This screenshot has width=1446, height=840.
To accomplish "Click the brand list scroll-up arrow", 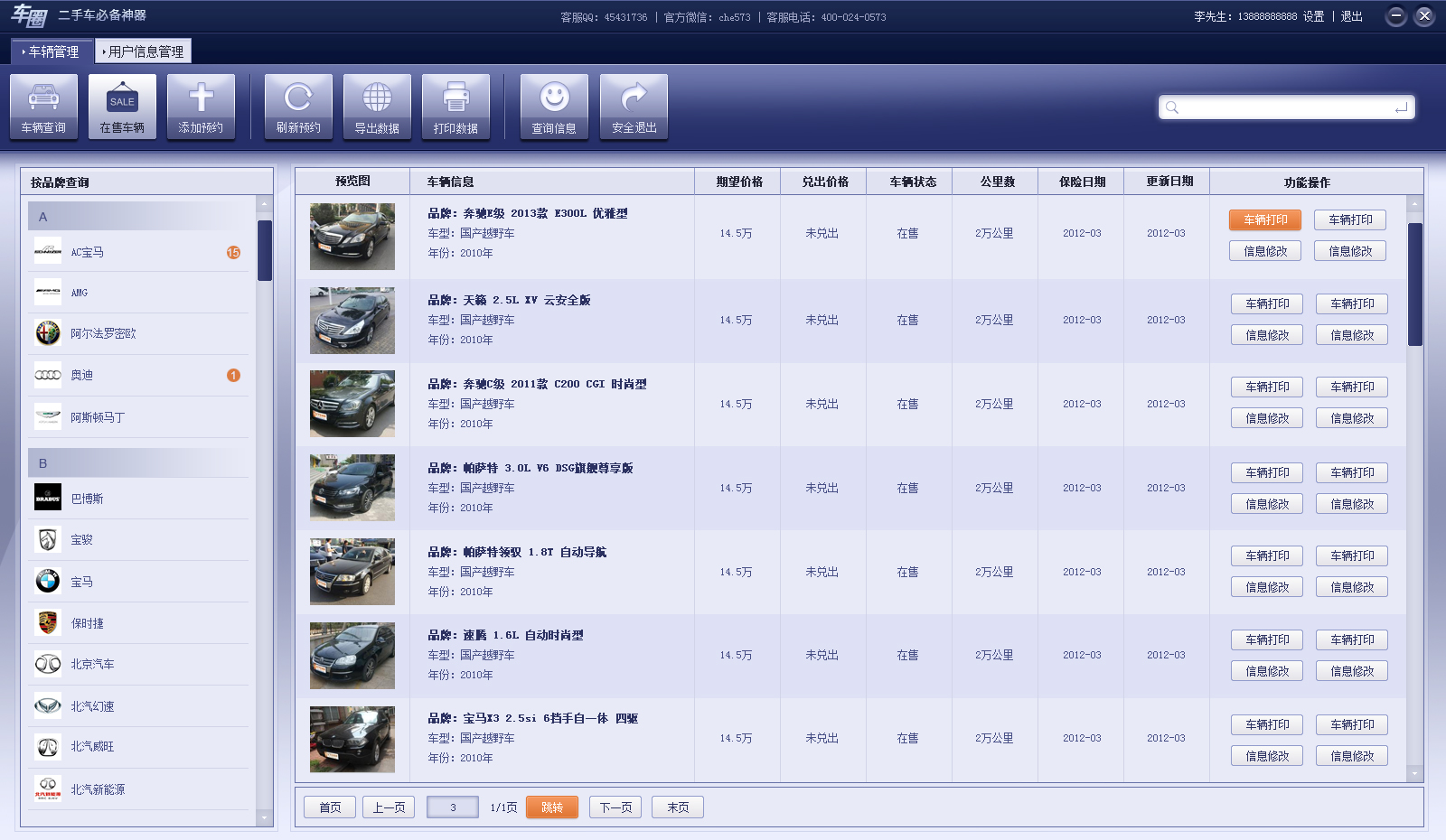I will pos(265,204).
